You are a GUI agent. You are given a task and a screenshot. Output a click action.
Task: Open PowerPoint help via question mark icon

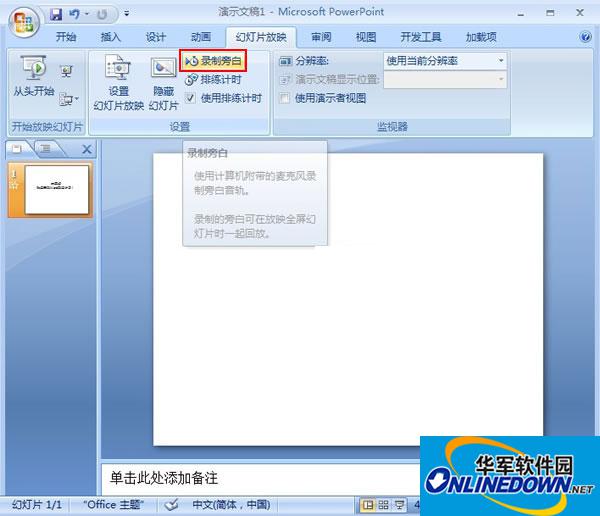pyautogui.click(x=585, y=37)
